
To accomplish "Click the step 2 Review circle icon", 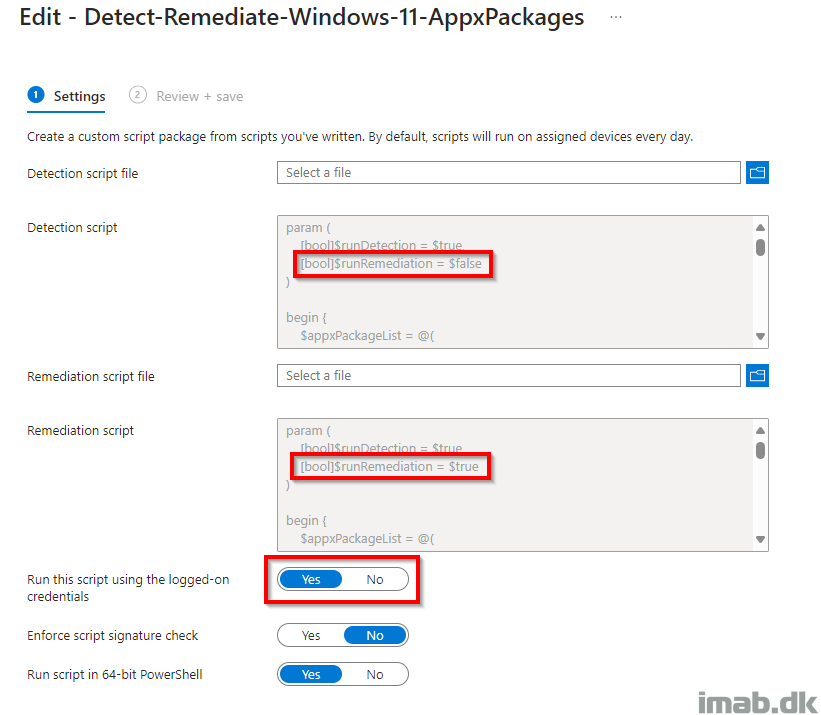I will (137, 95).
